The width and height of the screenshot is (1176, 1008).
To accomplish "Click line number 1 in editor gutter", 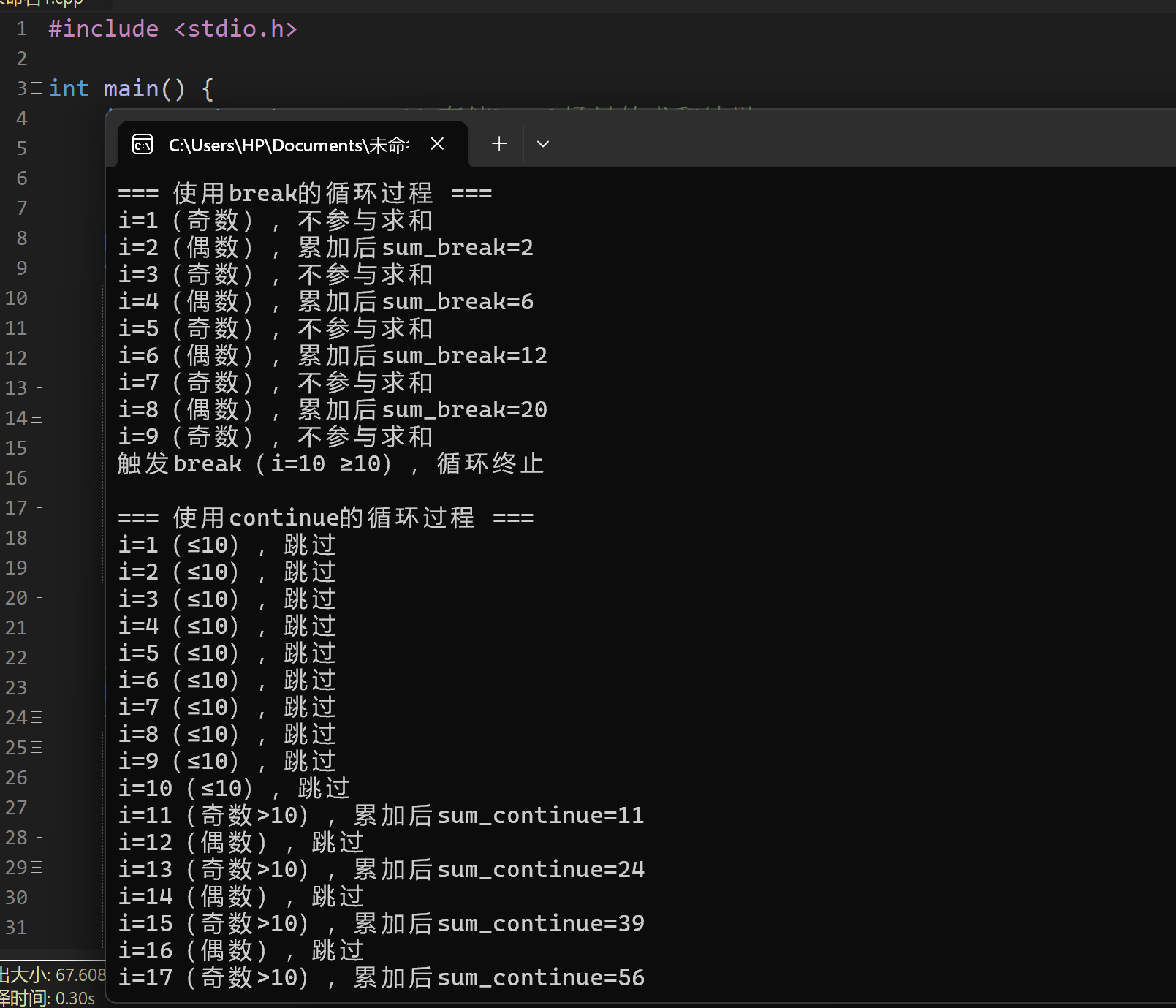I will (x=21, y=29).
